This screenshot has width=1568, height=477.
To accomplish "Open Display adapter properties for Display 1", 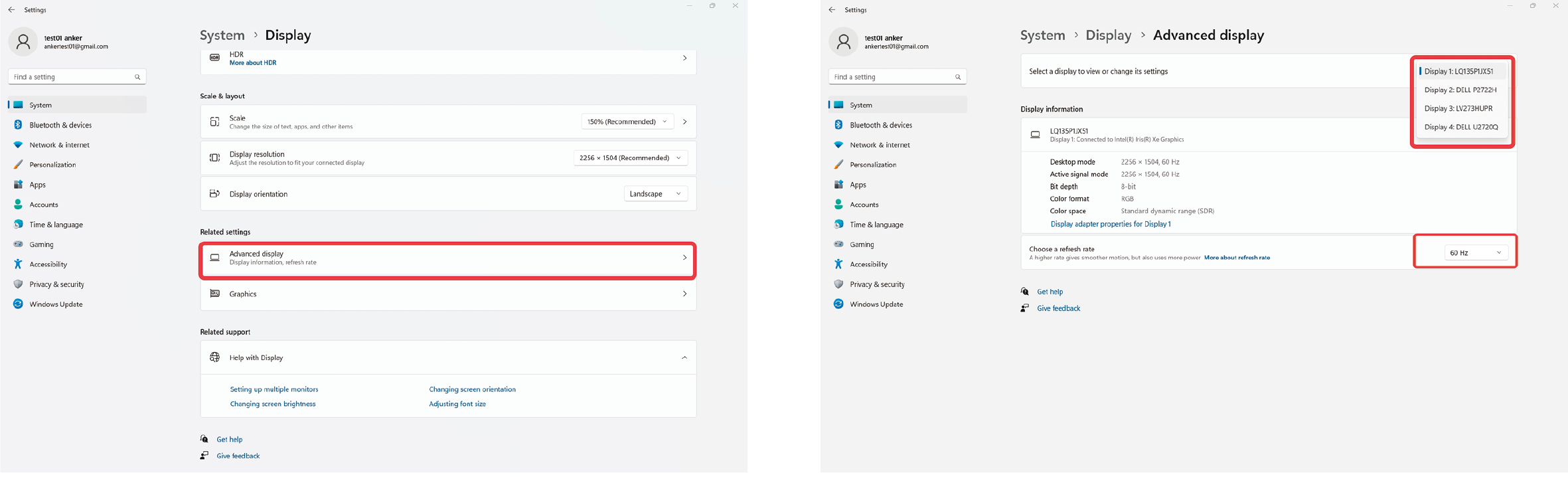I will click(1111, 225).
